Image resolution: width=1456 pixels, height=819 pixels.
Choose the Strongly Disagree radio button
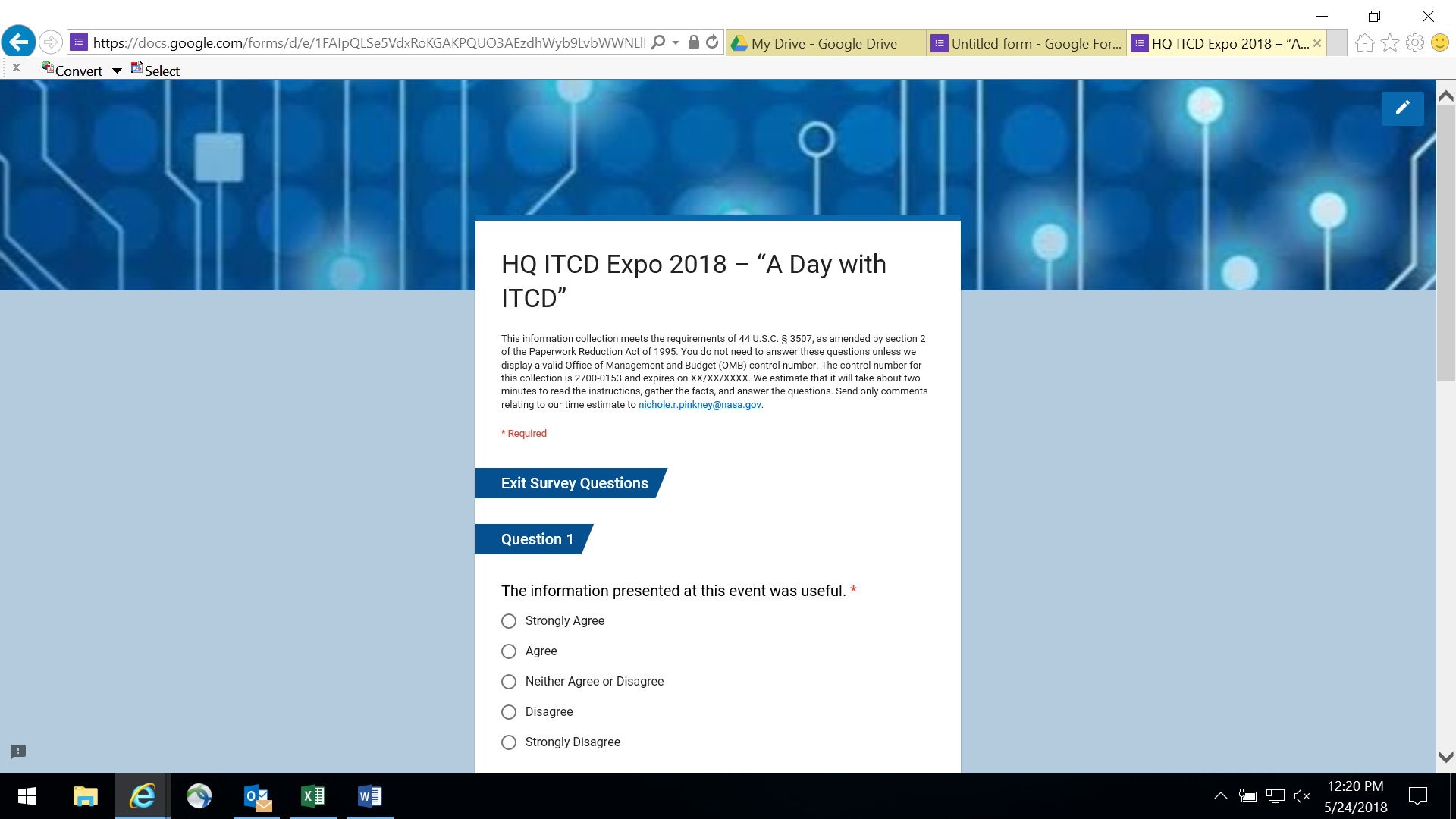509,742
